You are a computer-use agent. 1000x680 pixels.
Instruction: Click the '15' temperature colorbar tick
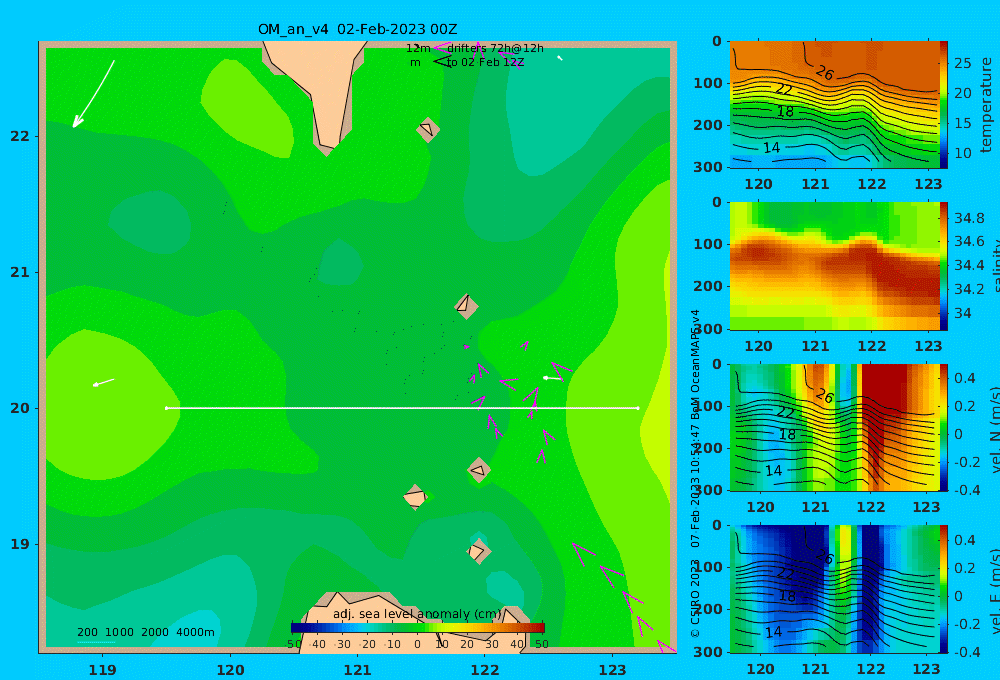pyautogui.click(x=962, y=123)
